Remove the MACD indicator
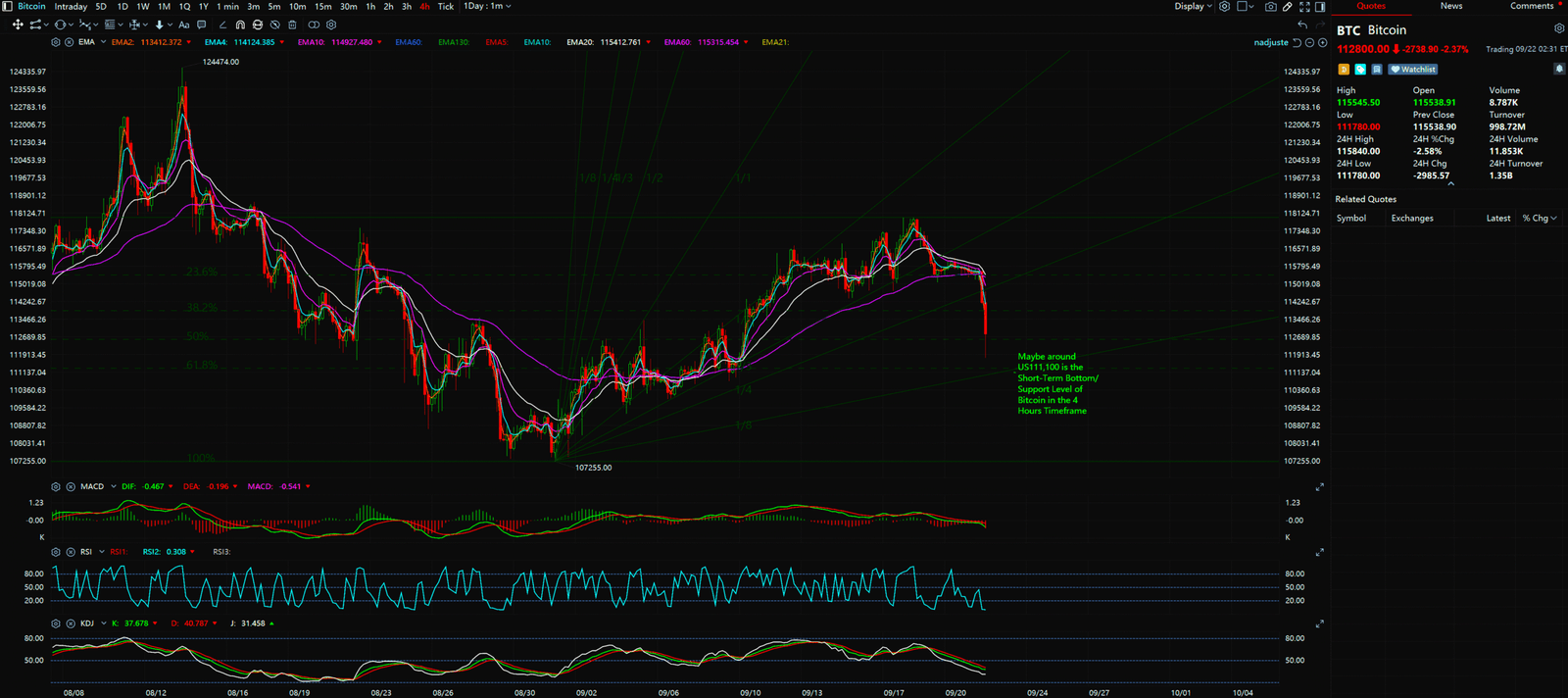1568x698 pixels. coord(70,486)
